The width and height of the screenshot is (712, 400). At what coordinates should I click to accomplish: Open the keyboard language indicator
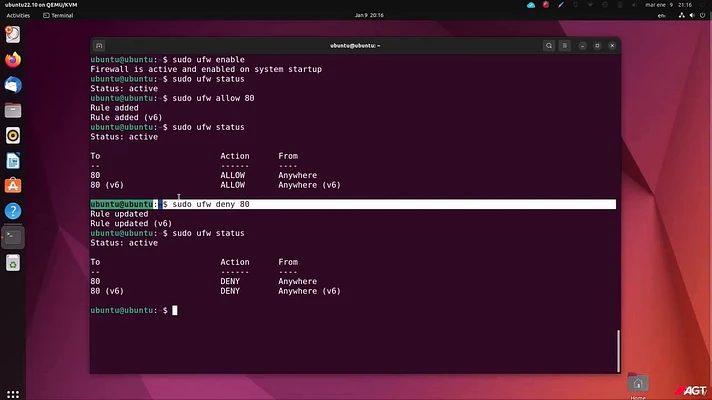point(662,15)
